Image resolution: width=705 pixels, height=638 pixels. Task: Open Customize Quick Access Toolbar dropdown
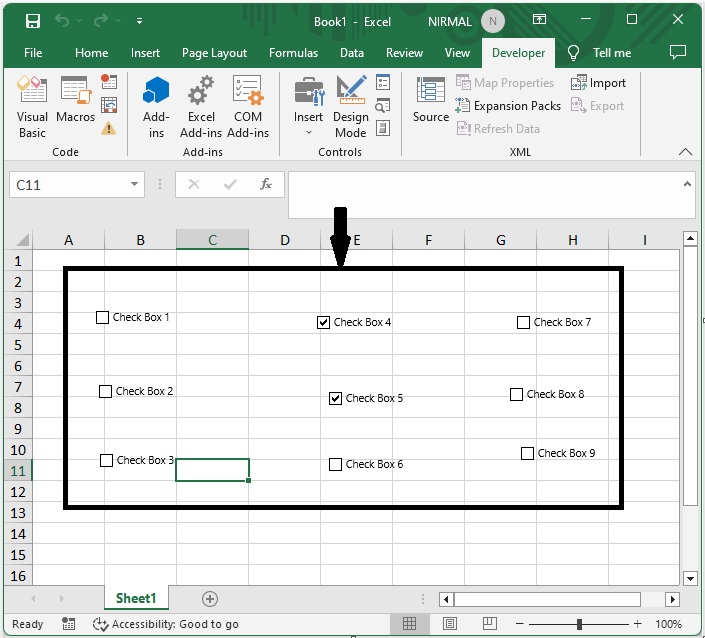point(139,21)
